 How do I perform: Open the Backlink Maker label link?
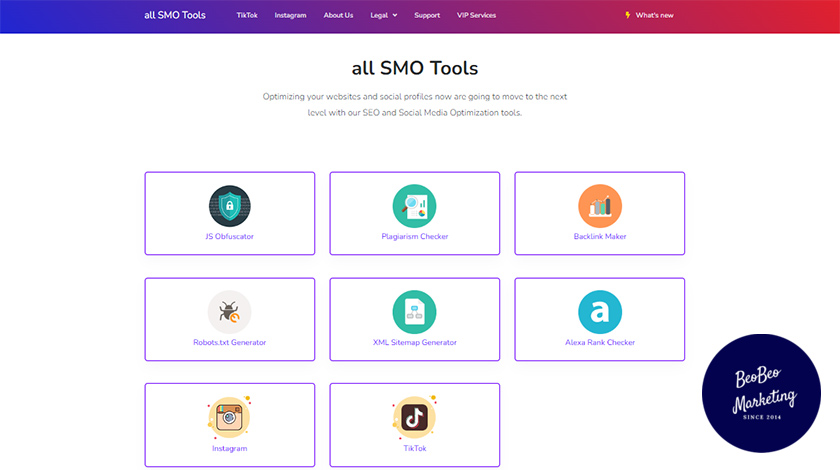(x=599, y=237)
